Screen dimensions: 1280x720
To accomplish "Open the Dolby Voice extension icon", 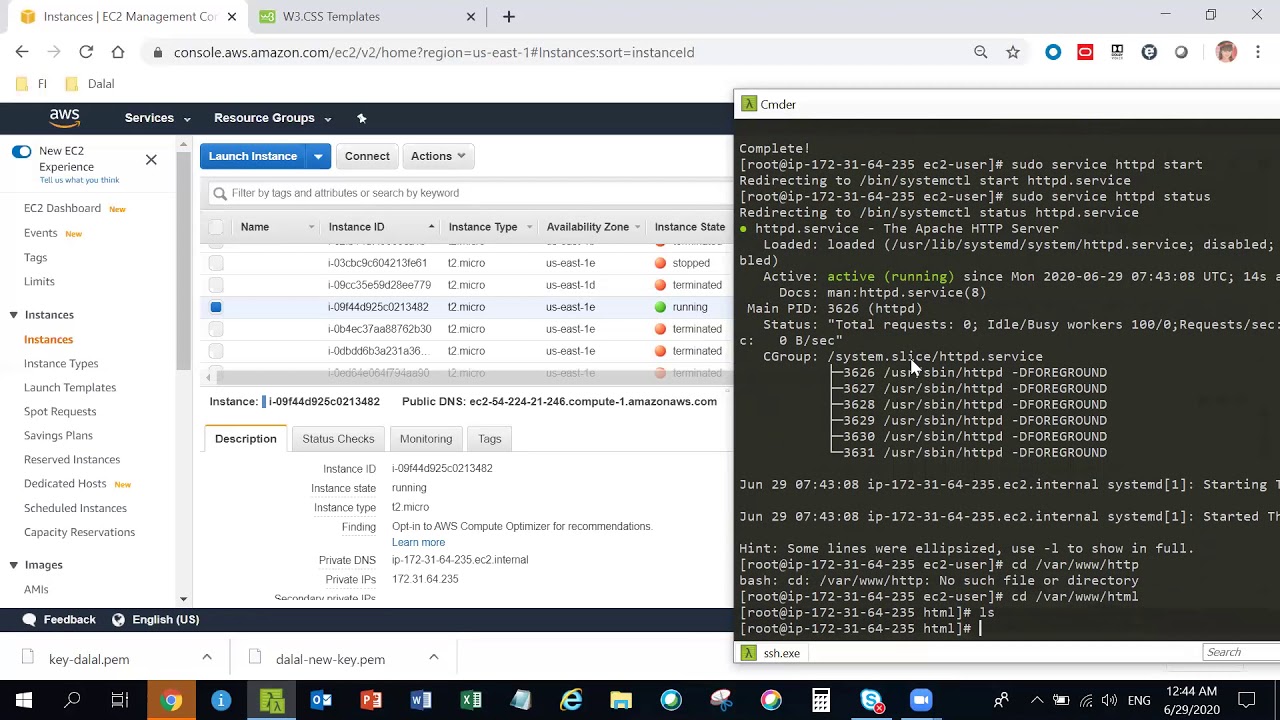I will (1117, 52).
